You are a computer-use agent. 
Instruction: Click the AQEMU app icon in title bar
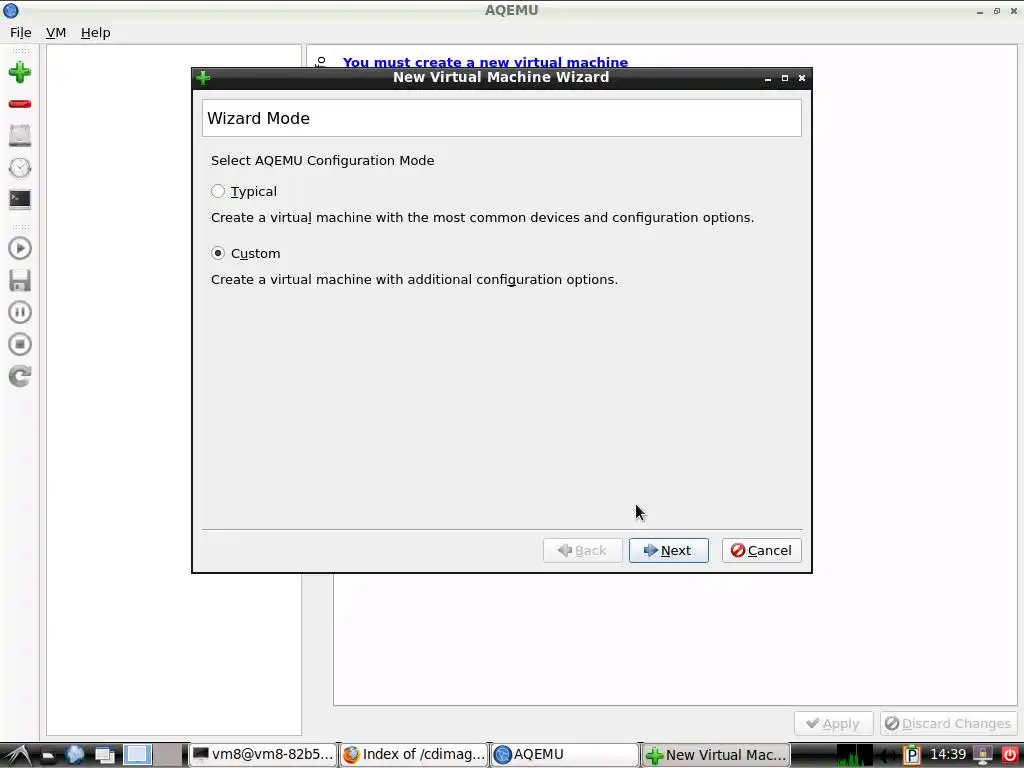pyautogui.click(x=10, y=10)
